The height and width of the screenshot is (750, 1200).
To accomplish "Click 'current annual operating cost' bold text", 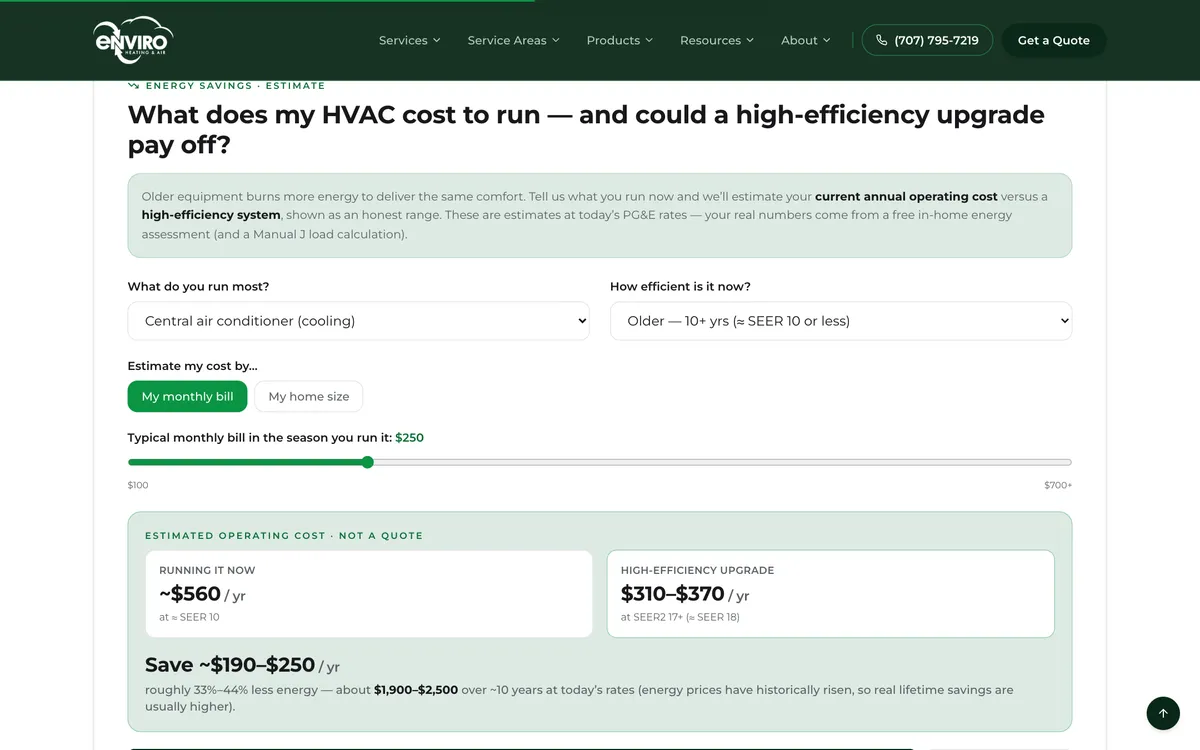I will coord(906,197).
